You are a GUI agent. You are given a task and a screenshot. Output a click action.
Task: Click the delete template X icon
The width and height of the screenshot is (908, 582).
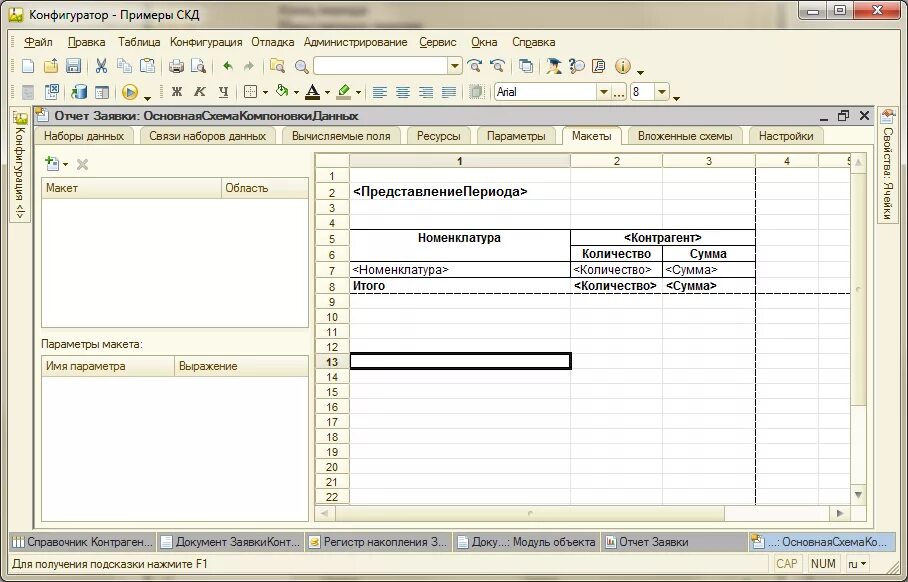82,164
